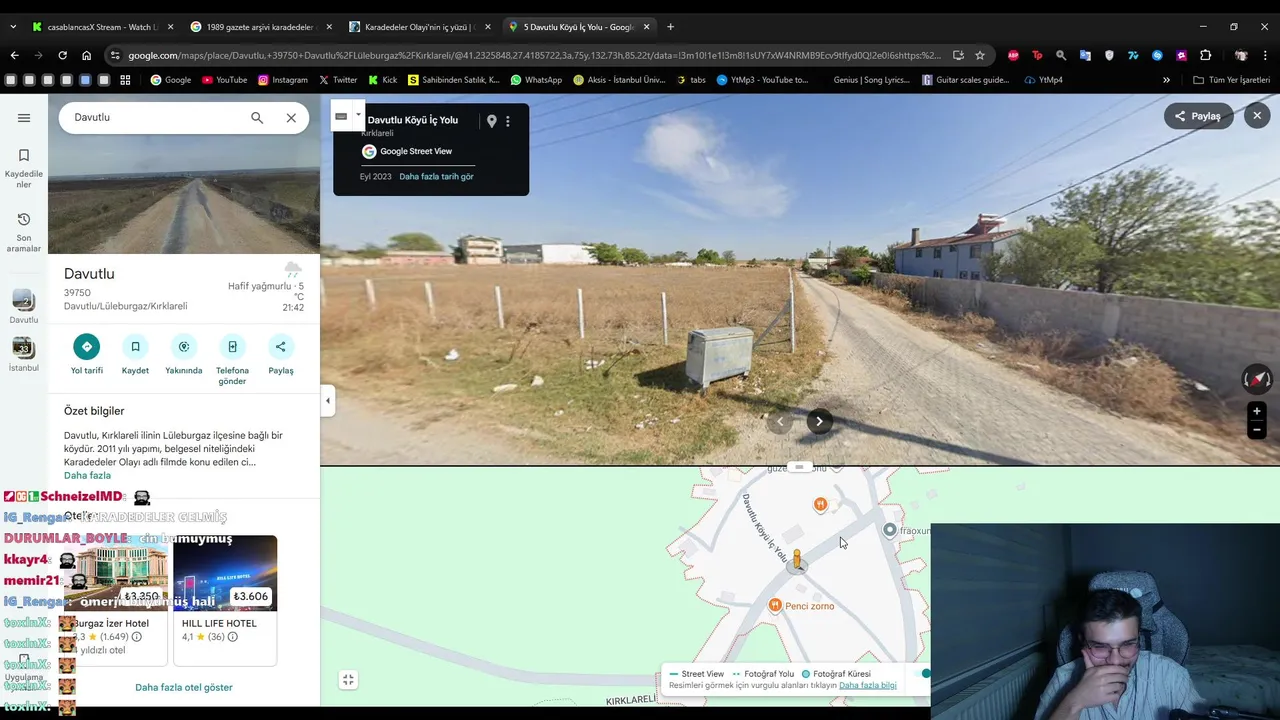Image resolution: width=1280 pixels, height=720 pixels.
Task: Expand bookmarks overflow chevron
Action: click(1166, 80)
